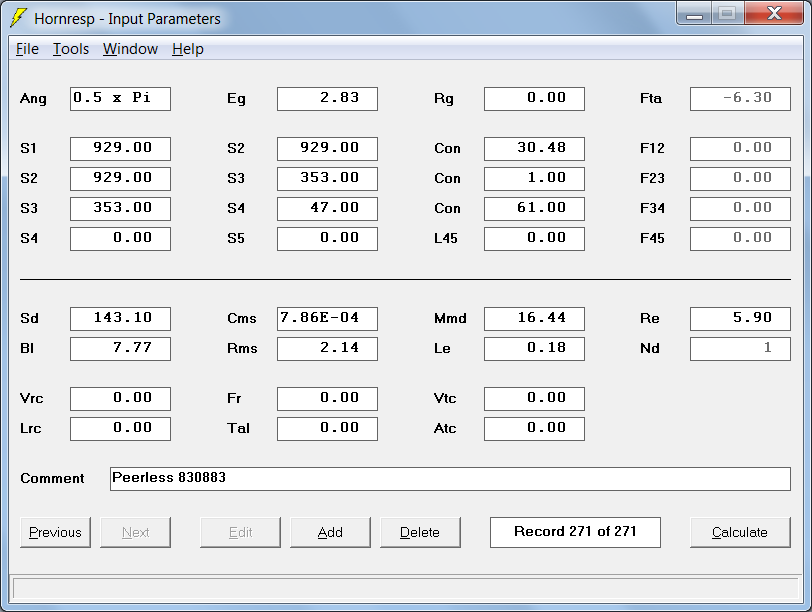Click the Mmd field showing 16.44

point(534,319)
